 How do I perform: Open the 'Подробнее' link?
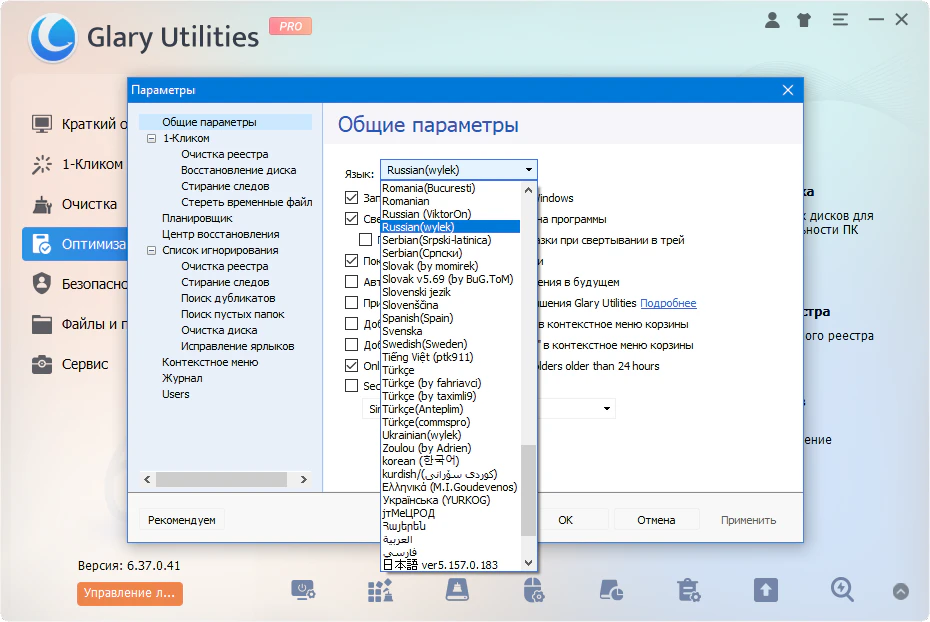pos(668,303)
